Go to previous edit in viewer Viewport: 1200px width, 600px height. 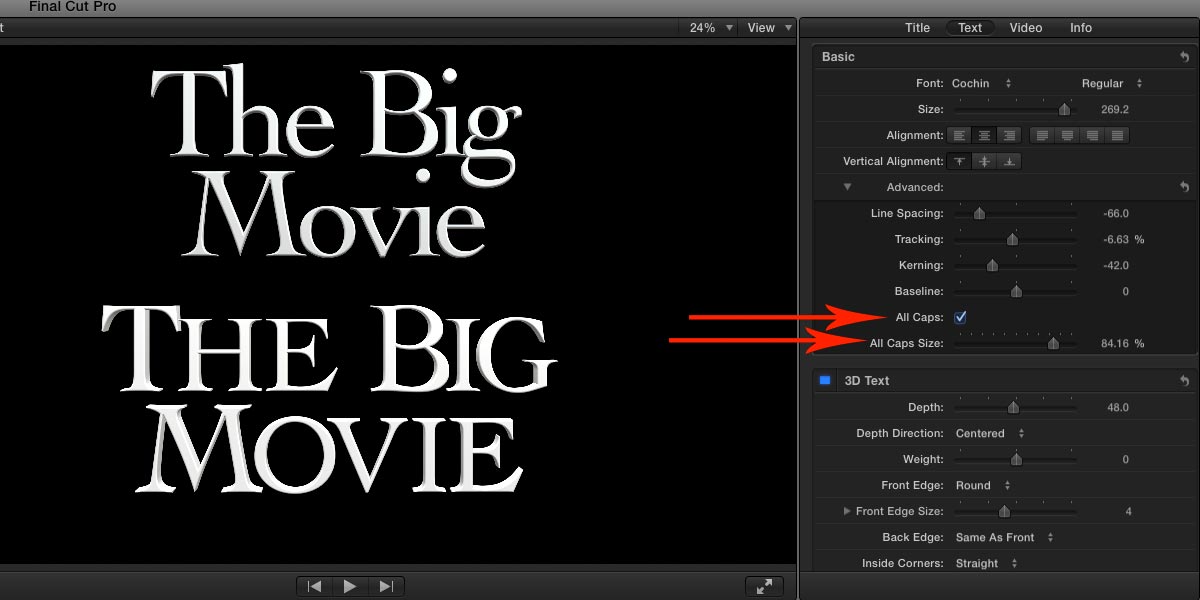(x=314, y=586)
